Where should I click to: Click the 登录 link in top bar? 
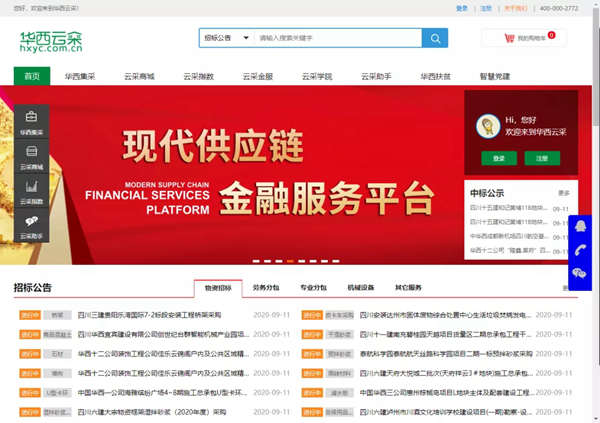tap(462, 8)
